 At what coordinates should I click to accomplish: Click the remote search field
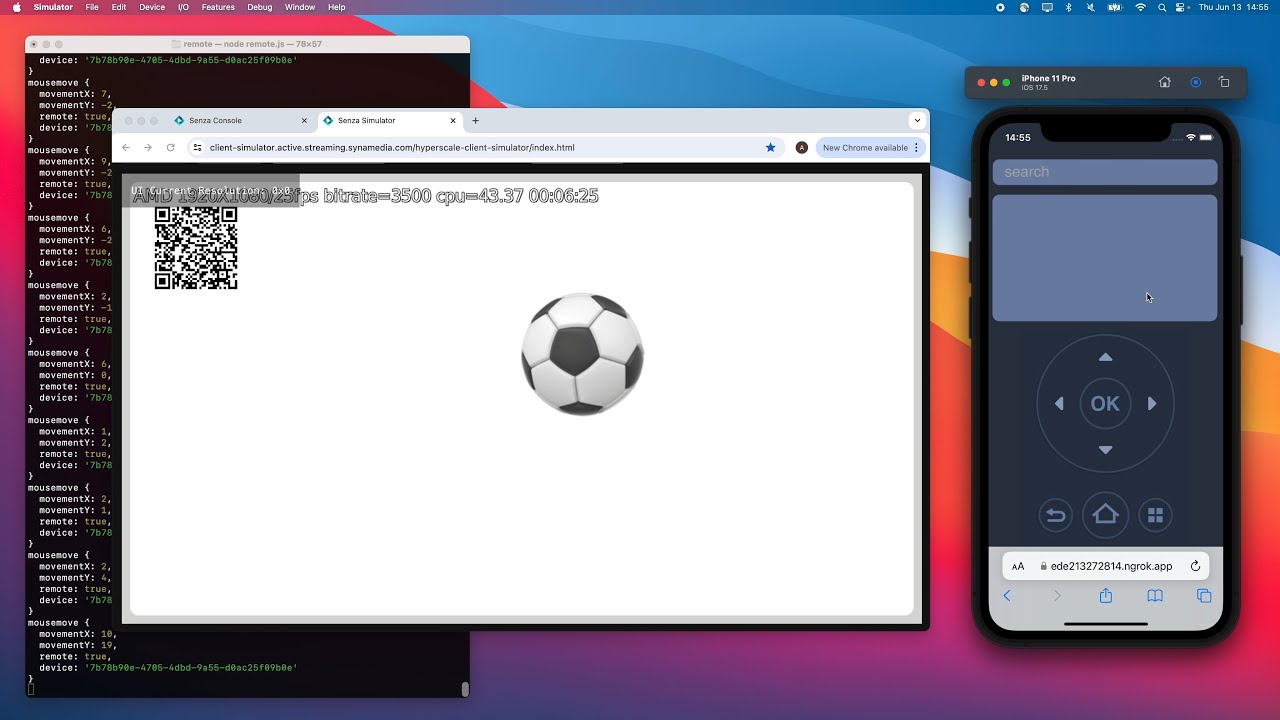click(x=1105, y=172)
